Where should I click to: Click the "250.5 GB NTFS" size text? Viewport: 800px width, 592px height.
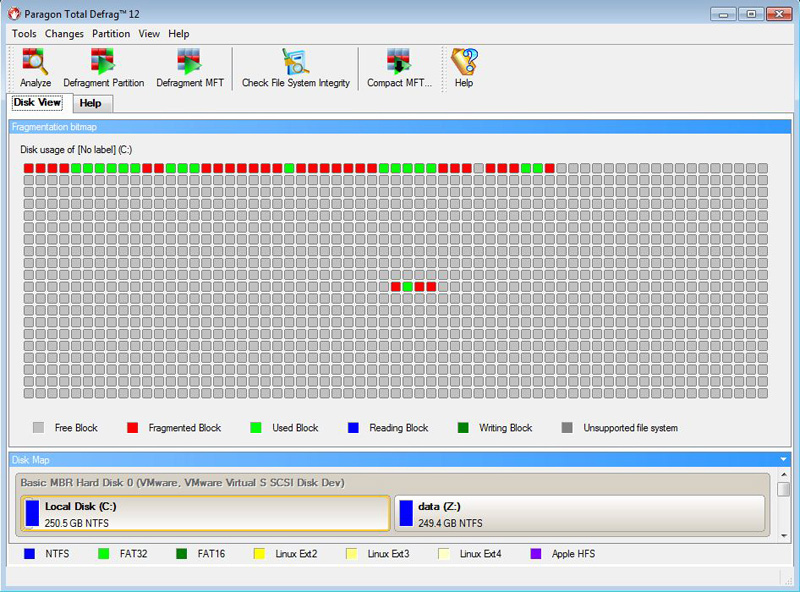77,523
